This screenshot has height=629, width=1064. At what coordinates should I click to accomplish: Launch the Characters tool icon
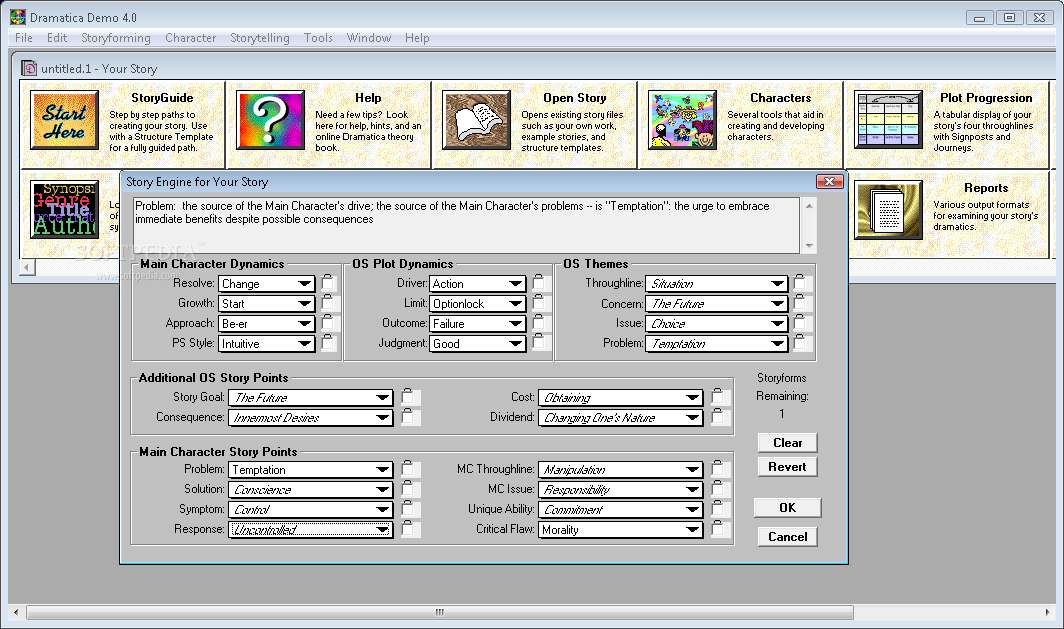tap(683, 120)
